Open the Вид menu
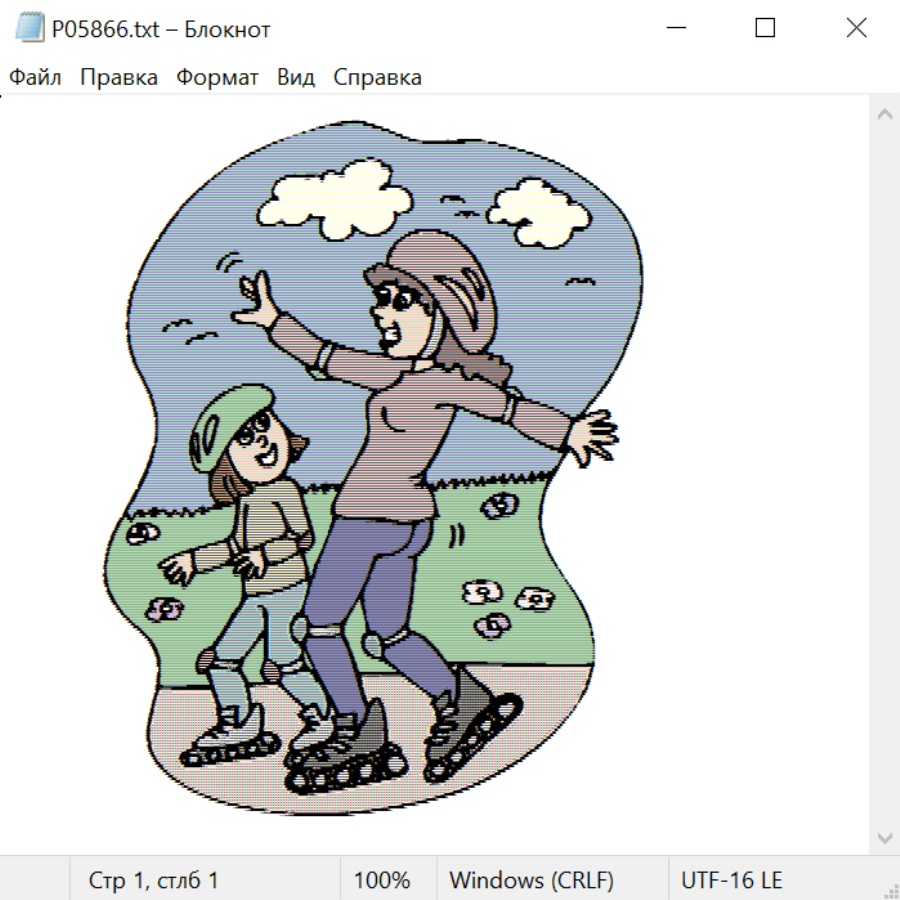The image size is (900, 900). pos(296,78)
